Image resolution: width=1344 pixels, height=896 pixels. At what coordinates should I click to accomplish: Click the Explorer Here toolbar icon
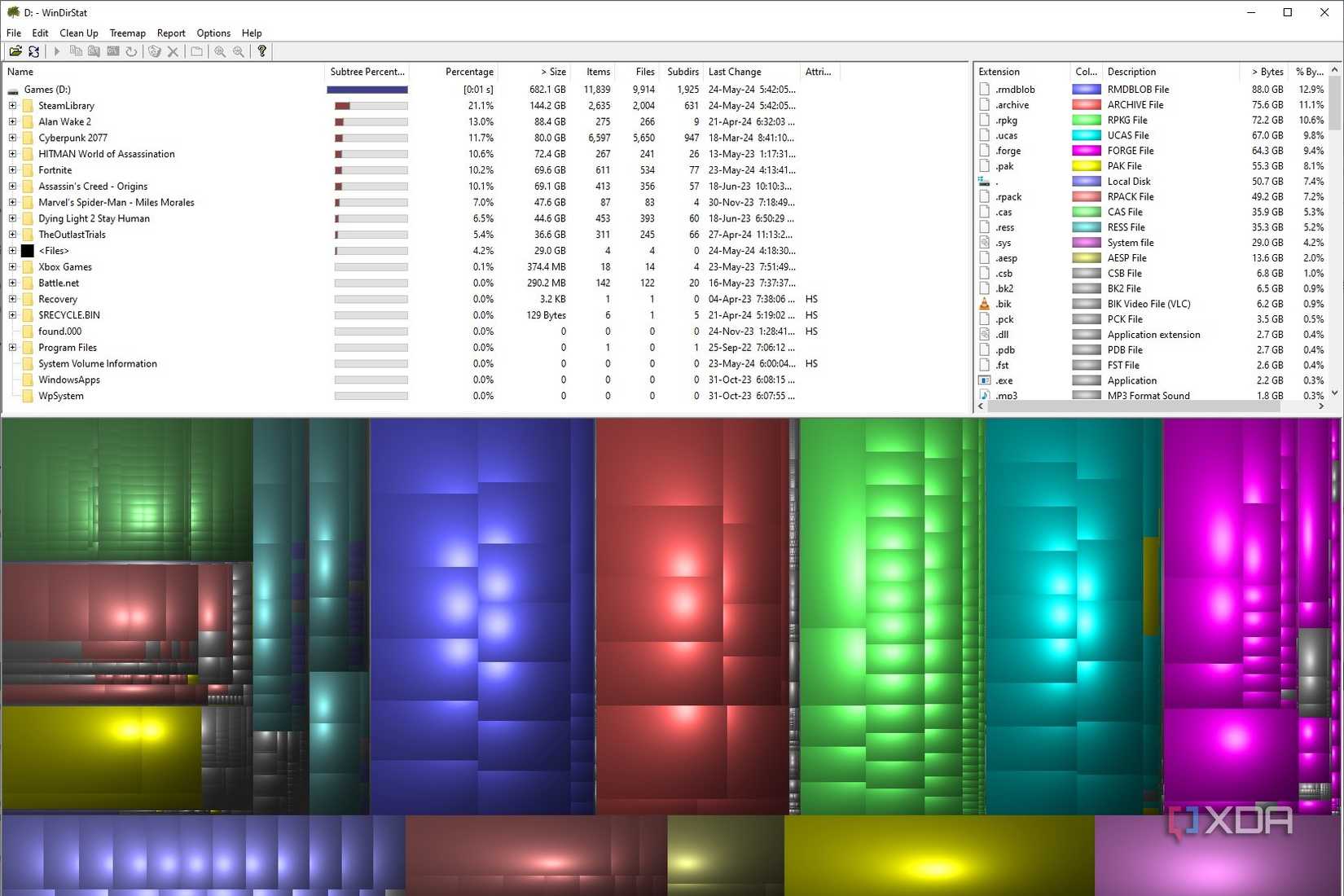point(94,51)
